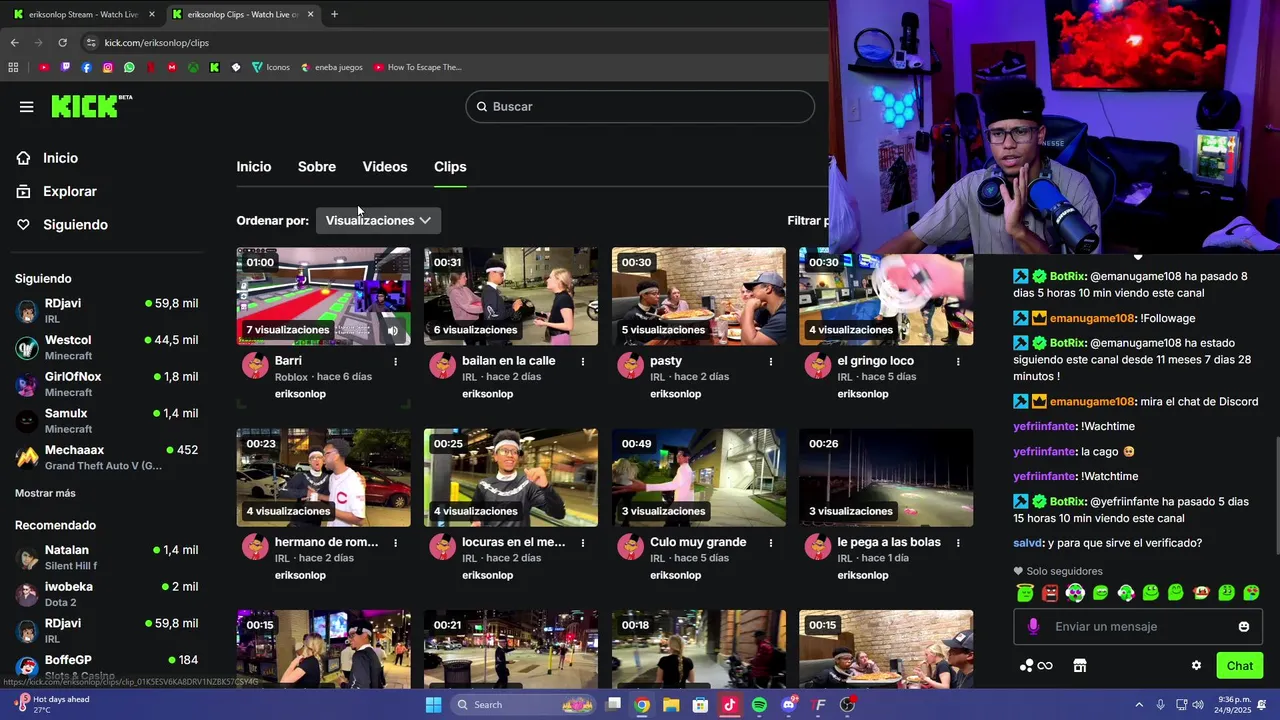Open followed channel Samulx

(107, 421)
